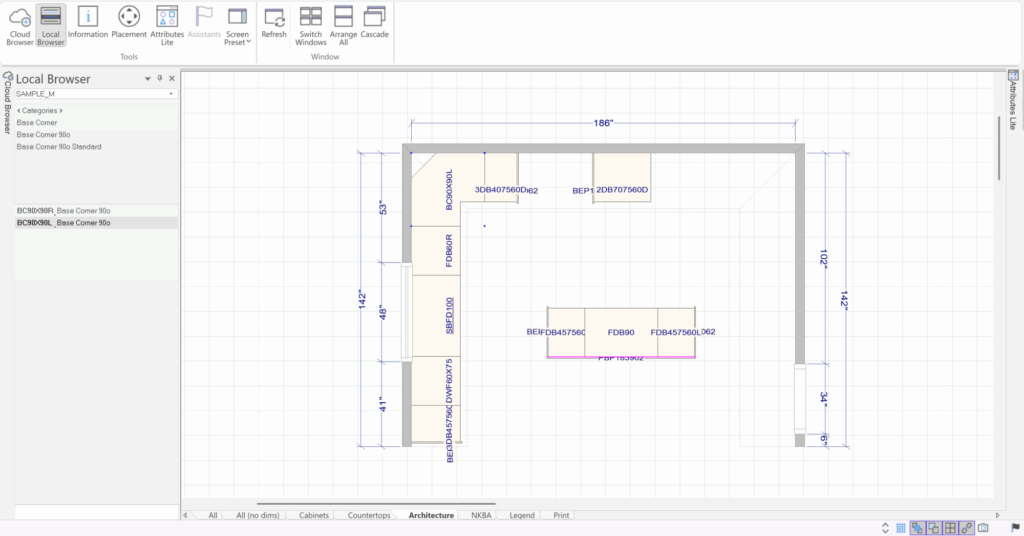Open Attributes Lite from the ribbon
This screenshot has height=536, width=1024.
(167, 26)
